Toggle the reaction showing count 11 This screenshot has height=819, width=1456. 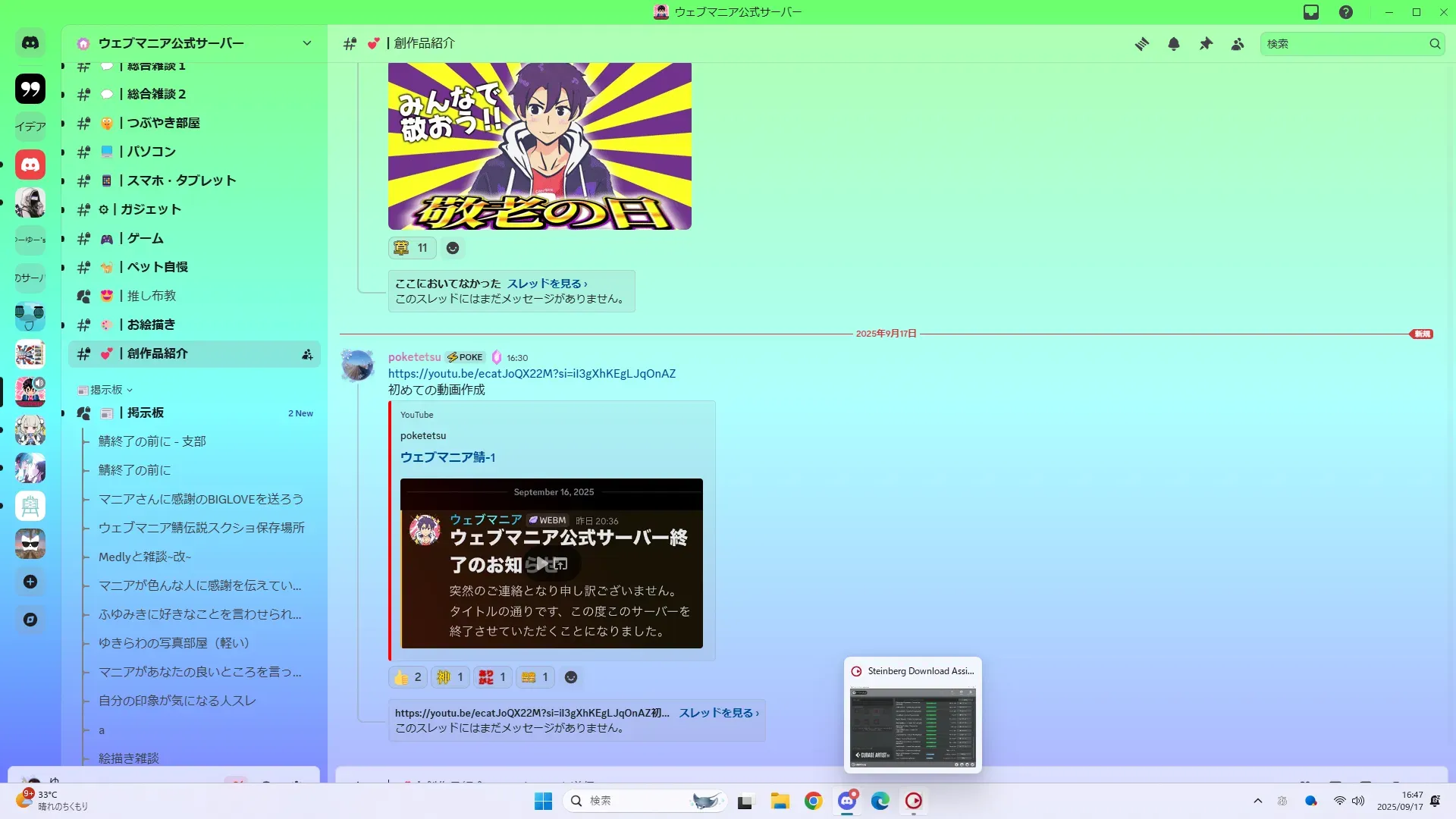(x=412, y=248)
